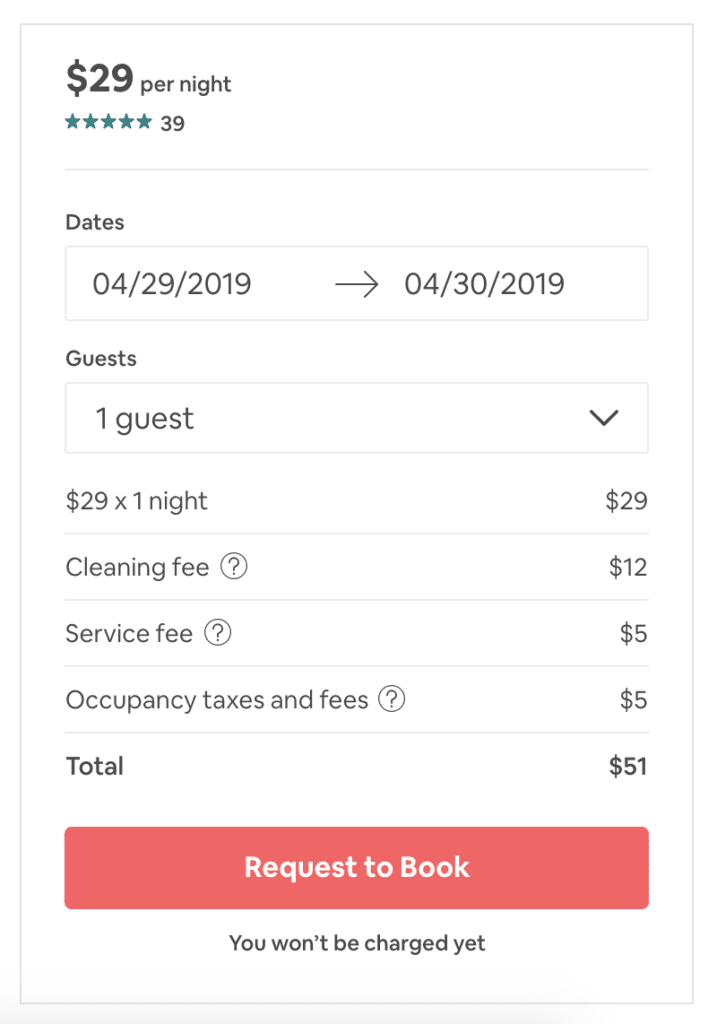Click the Dates section label
Image resolution: width=717 pixels, height=1024 pixels.
[95, 222]
